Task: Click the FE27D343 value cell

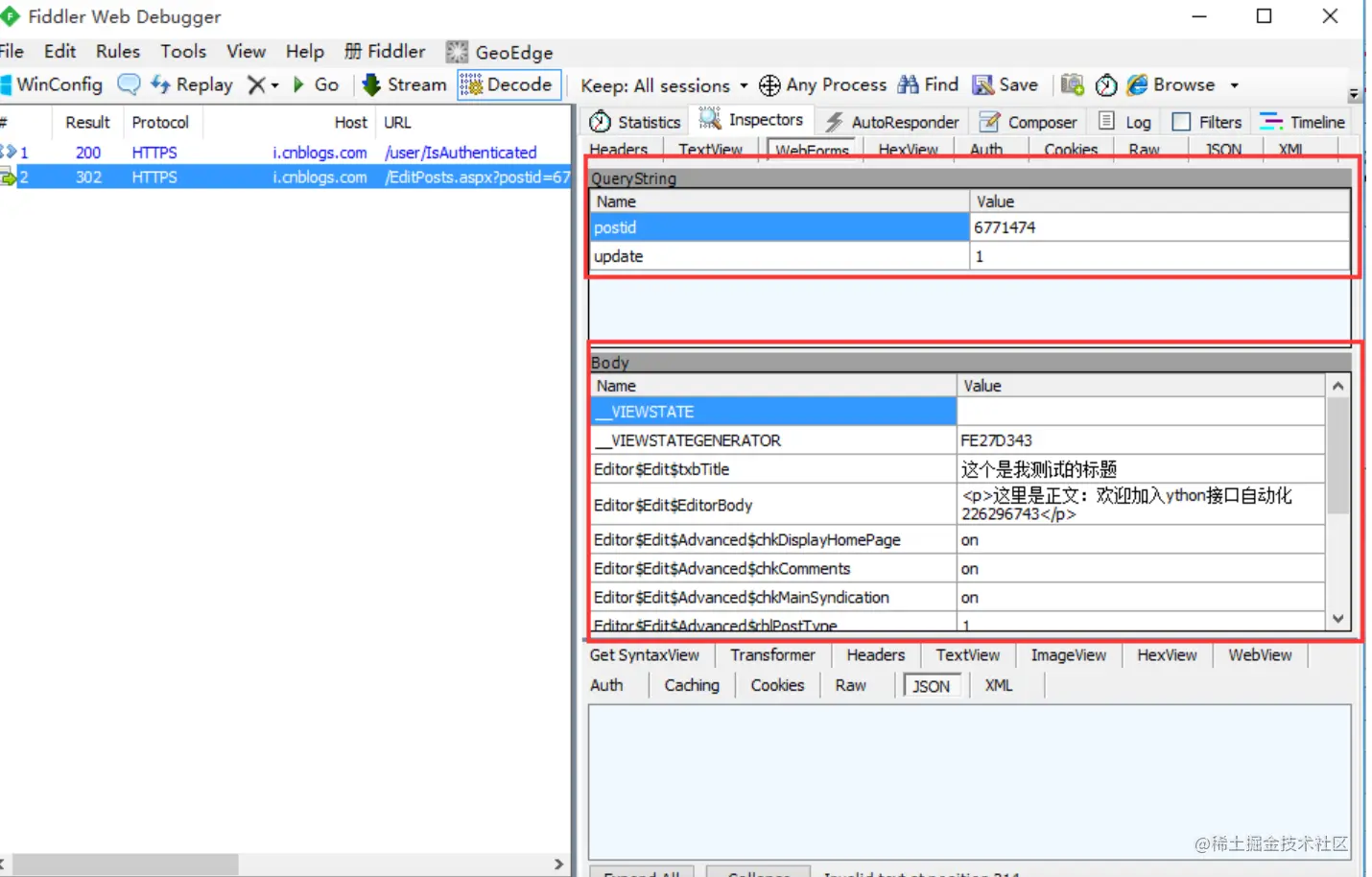Action: (x=1141, y=440)
